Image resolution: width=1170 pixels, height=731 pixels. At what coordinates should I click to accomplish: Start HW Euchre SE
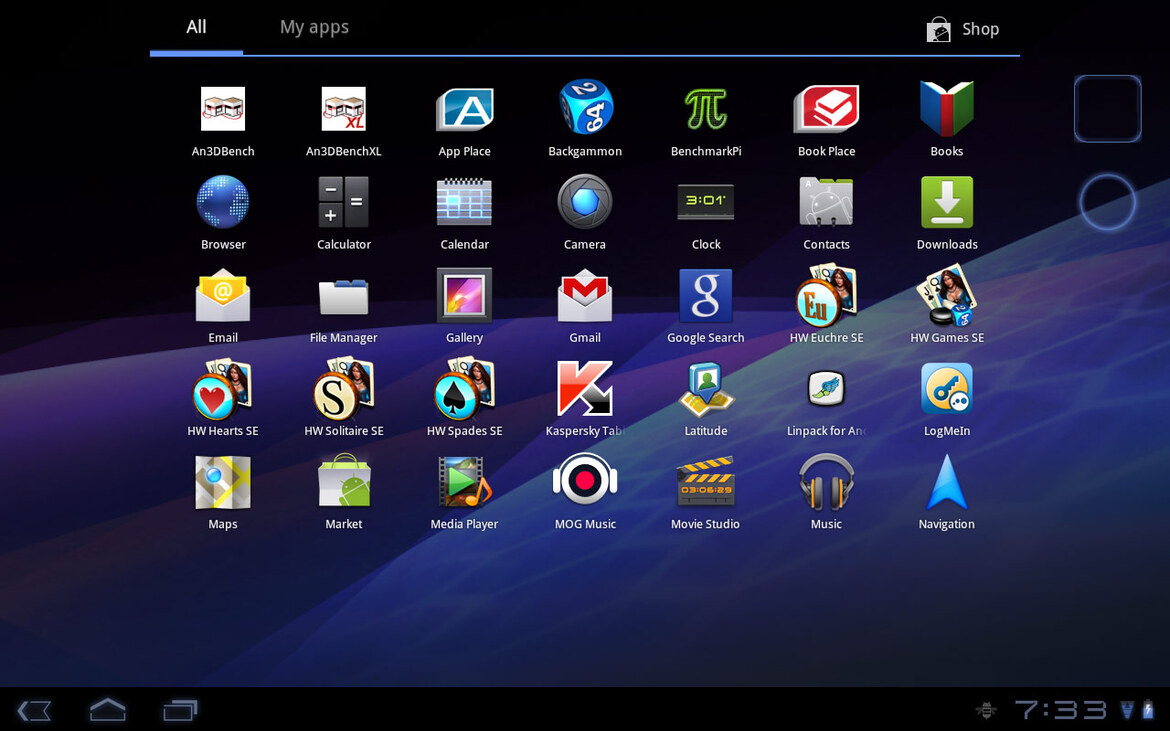click(826, 295)
